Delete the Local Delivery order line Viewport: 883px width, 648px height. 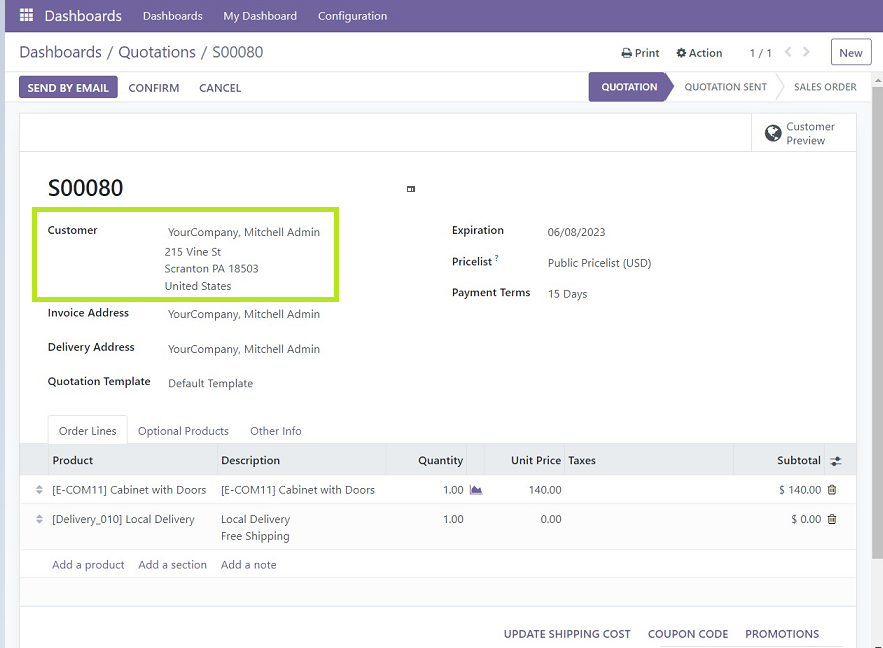click(x=832, y=519)
